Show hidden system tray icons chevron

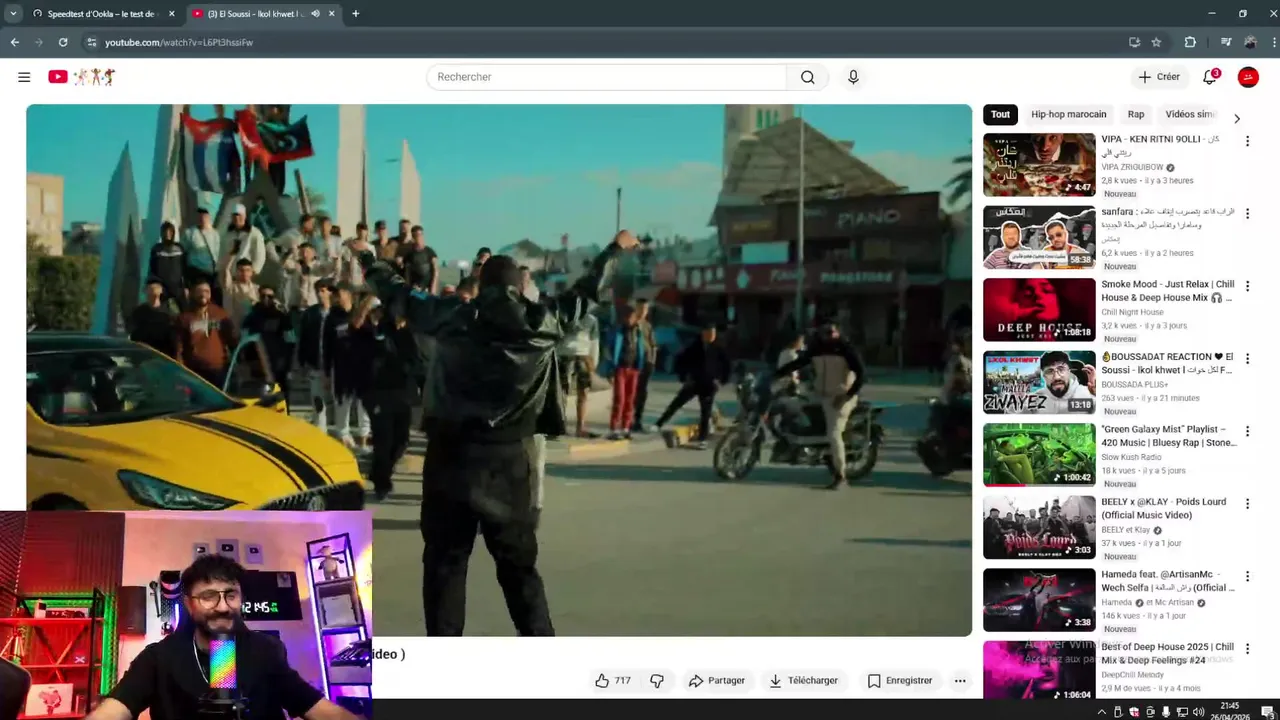click(x=1102, y=712)
